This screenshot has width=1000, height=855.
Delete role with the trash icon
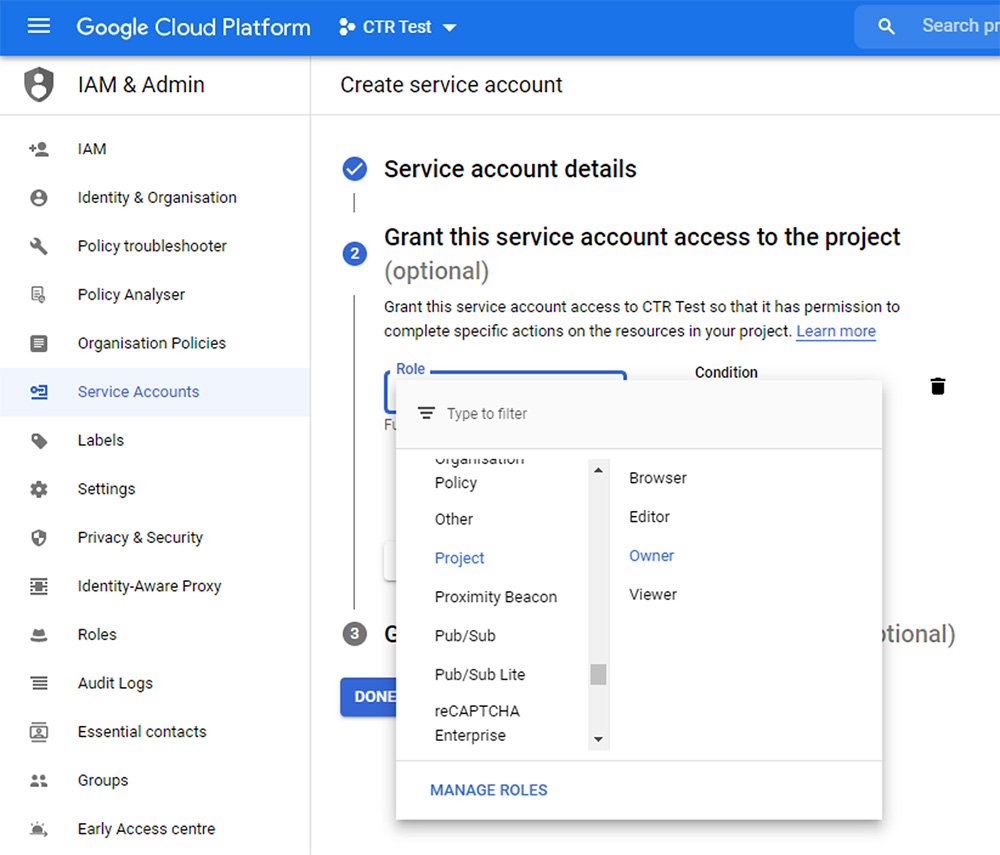(x=937, y=386)
